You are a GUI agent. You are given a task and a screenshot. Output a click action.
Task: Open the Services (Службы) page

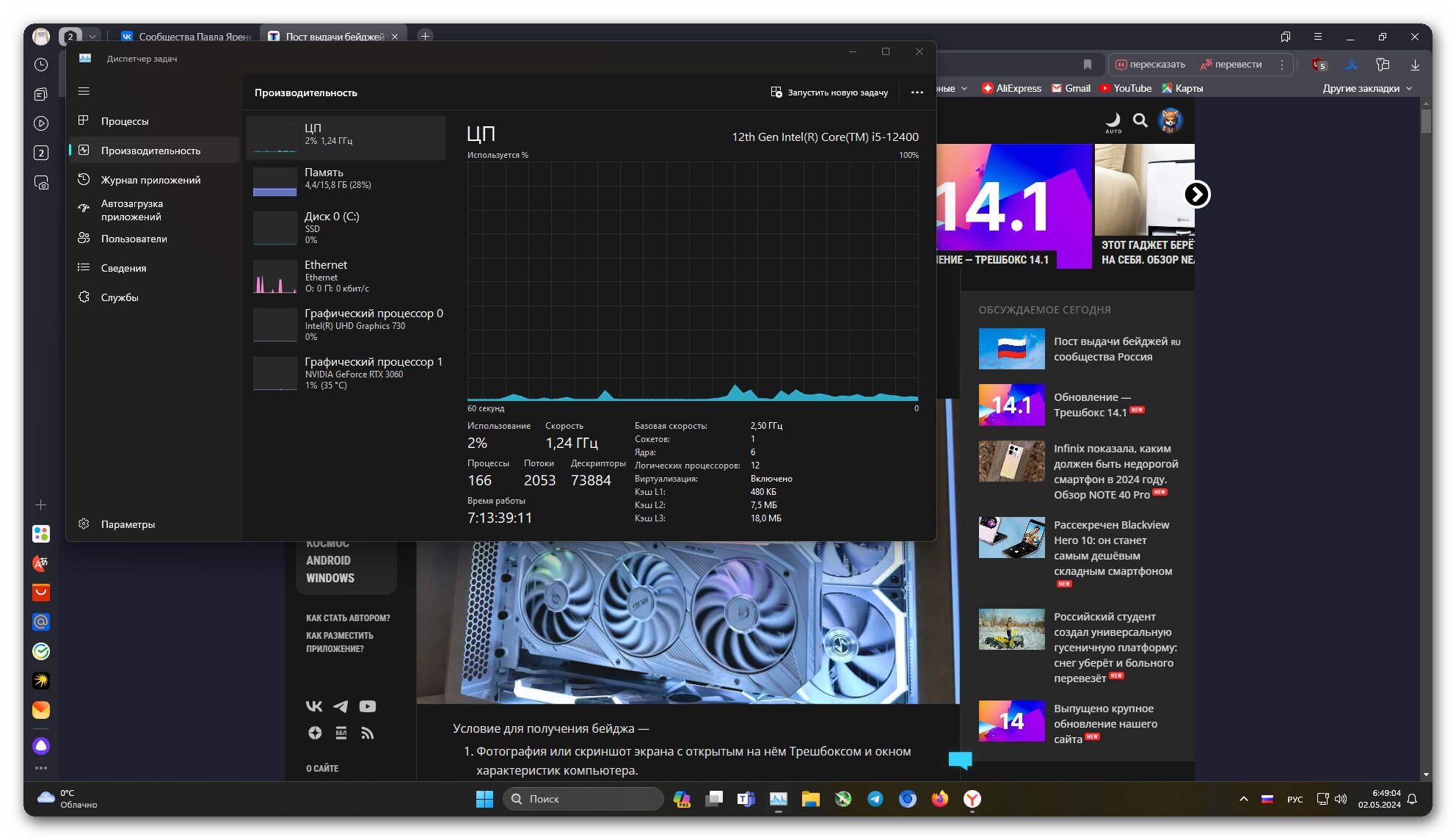click(119, 297)
